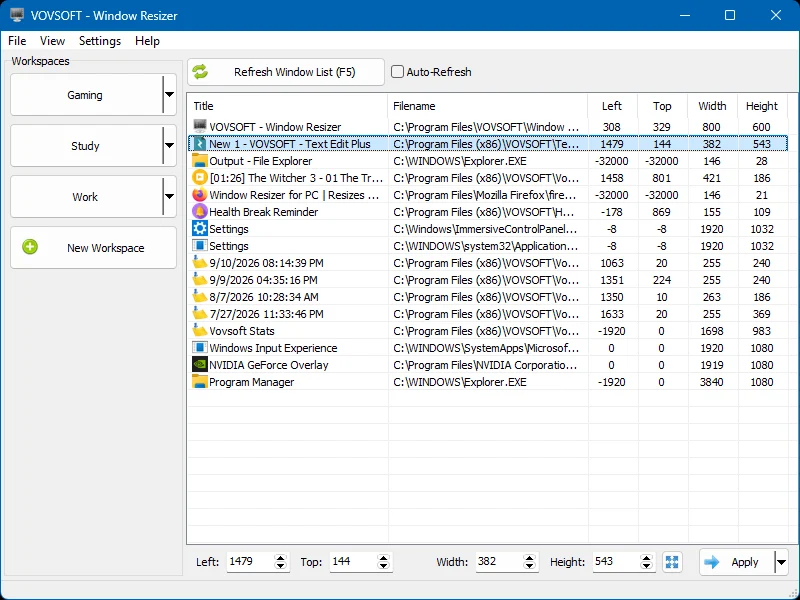Click the green refresh arrows icon
This screenshot has width=800, height=600.
click(x=200, y=71)
